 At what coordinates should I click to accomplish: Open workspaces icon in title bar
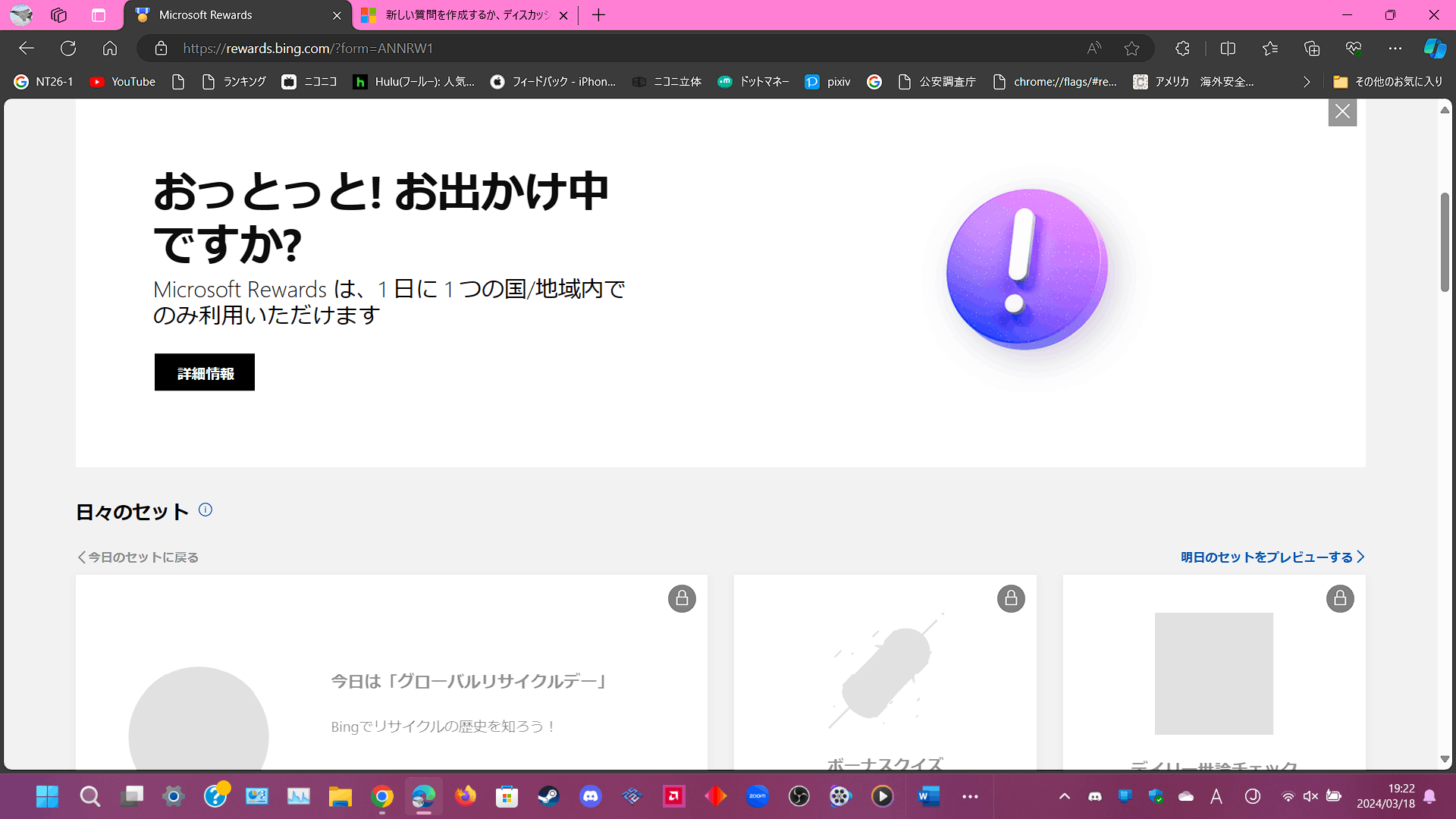pos(59,14)
